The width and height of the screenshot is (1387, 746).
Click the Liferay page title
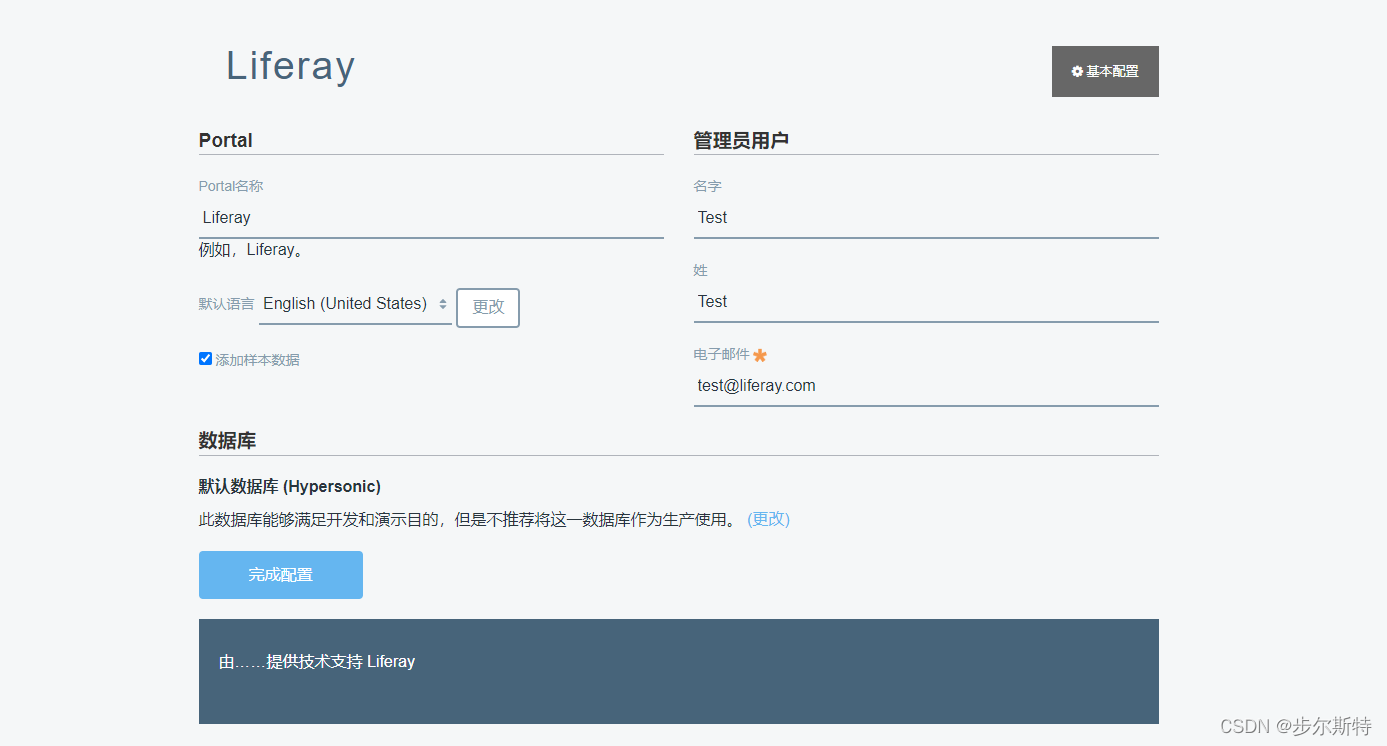tap(290, 66)
